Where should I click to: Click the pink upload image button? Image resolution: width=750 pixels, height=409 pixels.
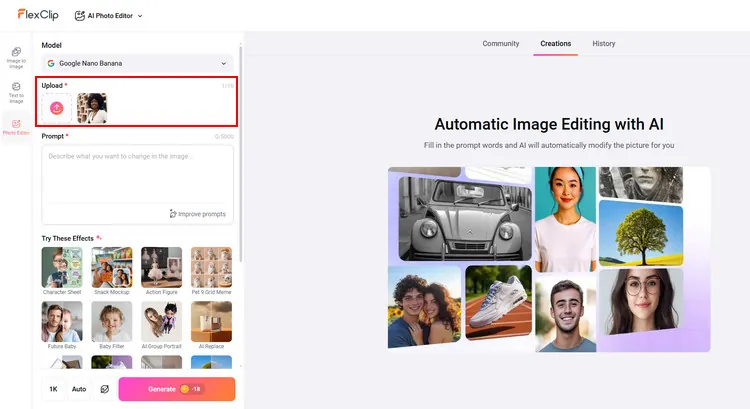[x=56, y=108]
